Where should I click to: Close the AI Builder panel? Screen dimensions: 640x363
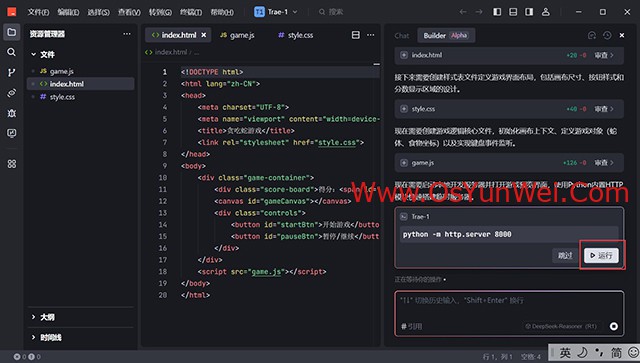click(x=622, y=36)
